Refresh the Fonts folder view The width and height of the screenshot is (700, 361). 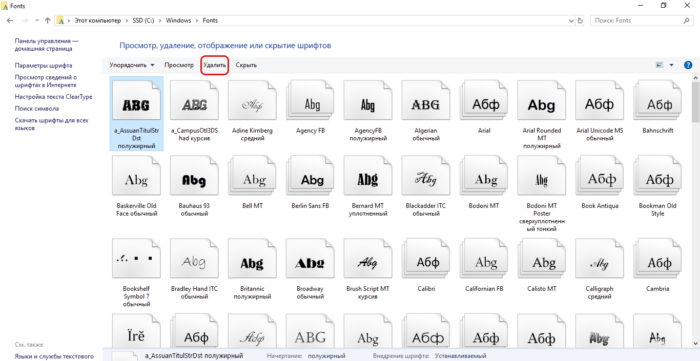point(580,21)
